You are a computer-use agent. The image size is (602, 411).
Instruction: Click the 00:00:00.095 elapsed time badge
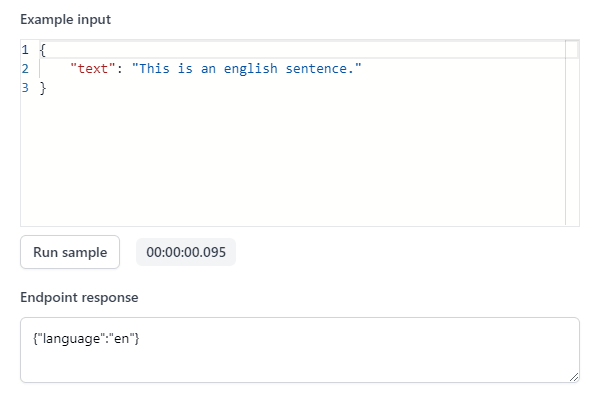[186, 252]
